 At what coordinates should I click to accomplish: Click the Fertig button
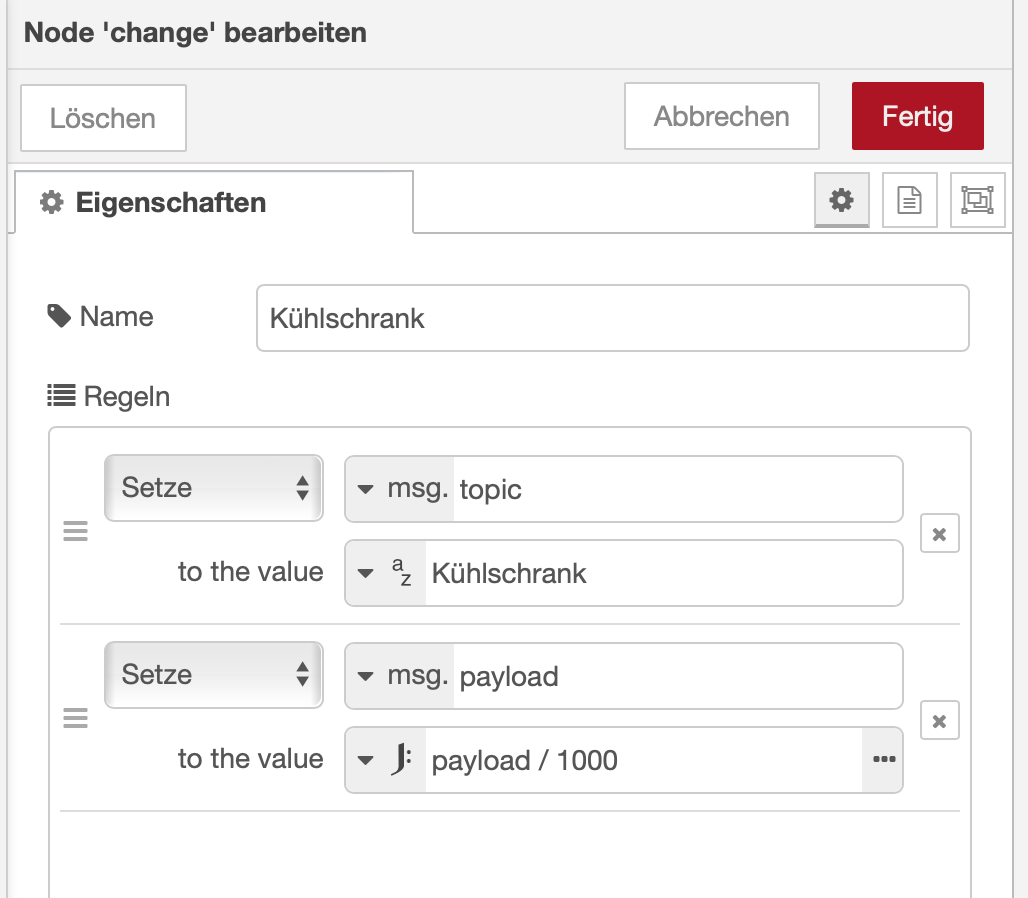point(917,117)
